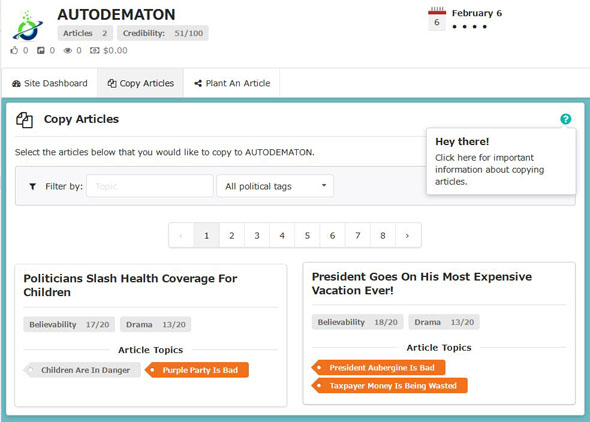Select the Copy Articles tab
This screenshot has height=422, width=590.
(141, 83)
